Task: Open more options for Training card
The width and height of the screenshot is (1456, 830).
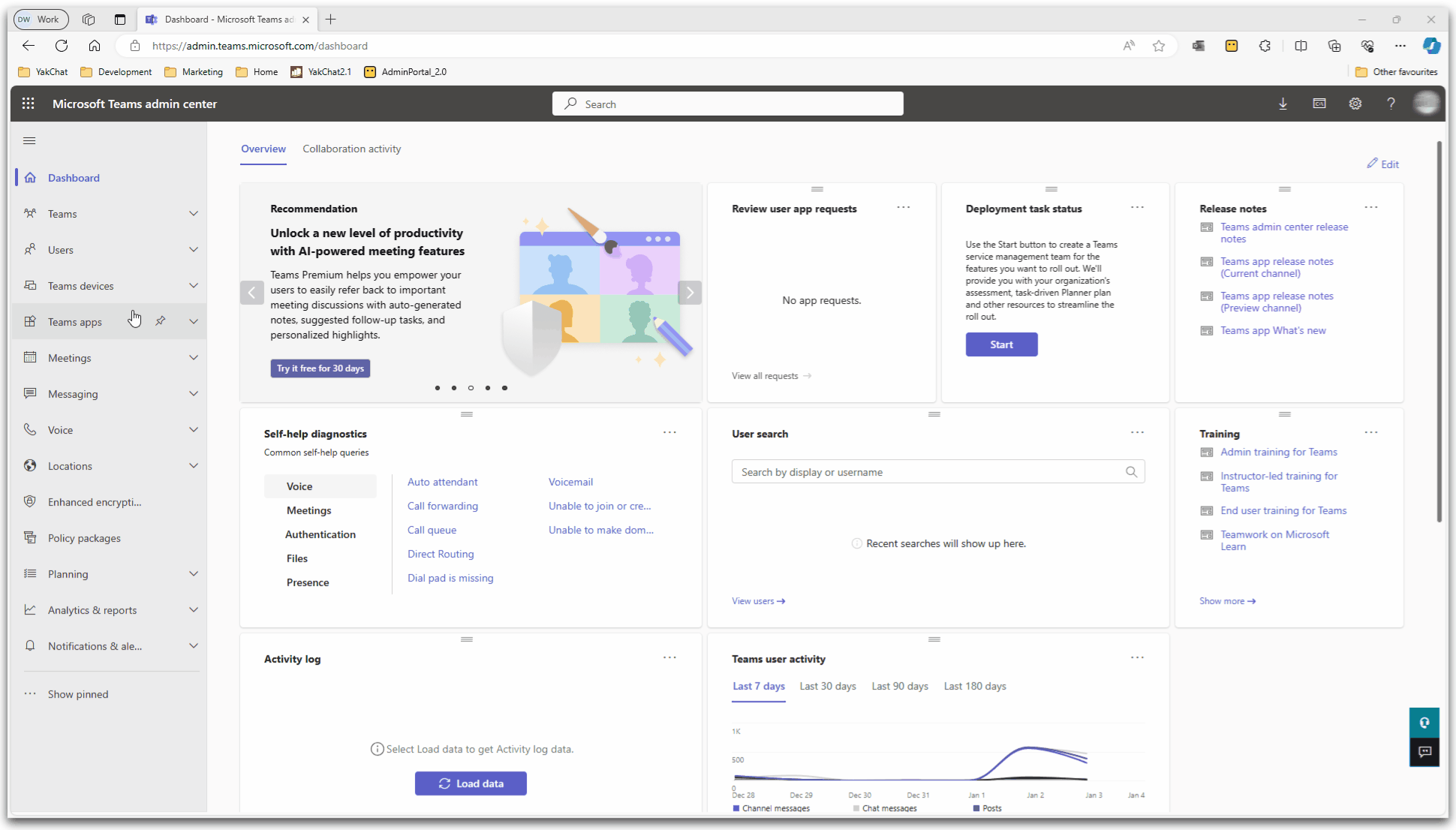Action: [1370, 432]
